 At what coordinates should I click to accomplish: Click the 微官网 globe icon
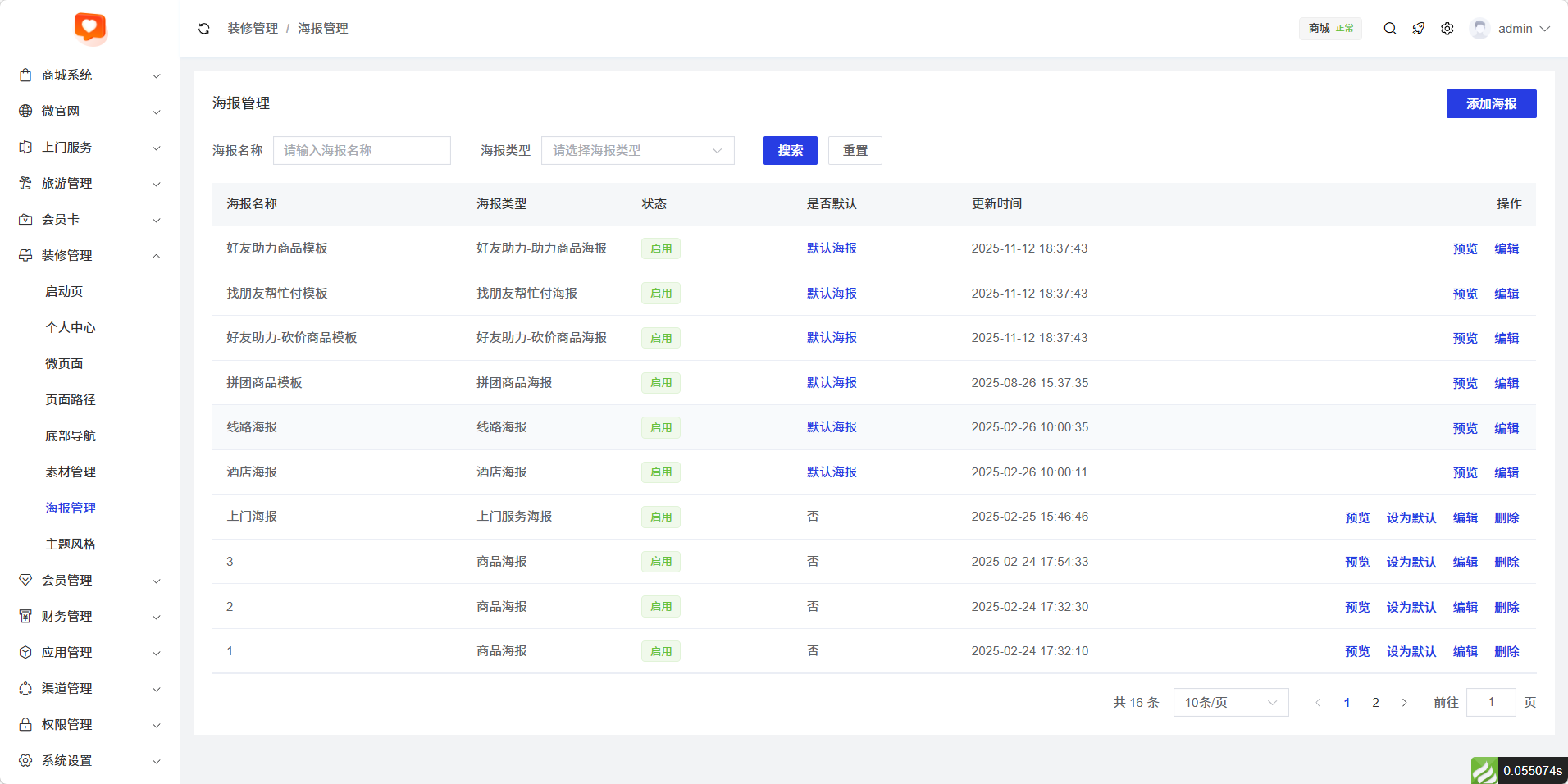coord(25,112)
